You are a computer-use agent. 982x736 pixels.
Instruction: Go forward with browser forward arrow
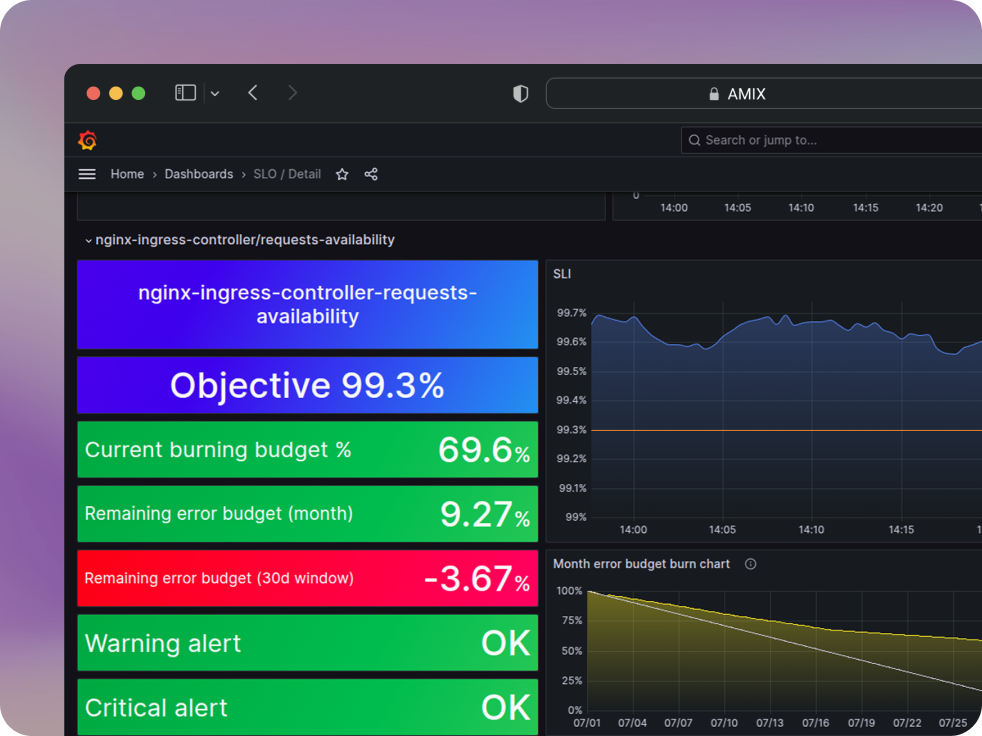click(292, 93)
